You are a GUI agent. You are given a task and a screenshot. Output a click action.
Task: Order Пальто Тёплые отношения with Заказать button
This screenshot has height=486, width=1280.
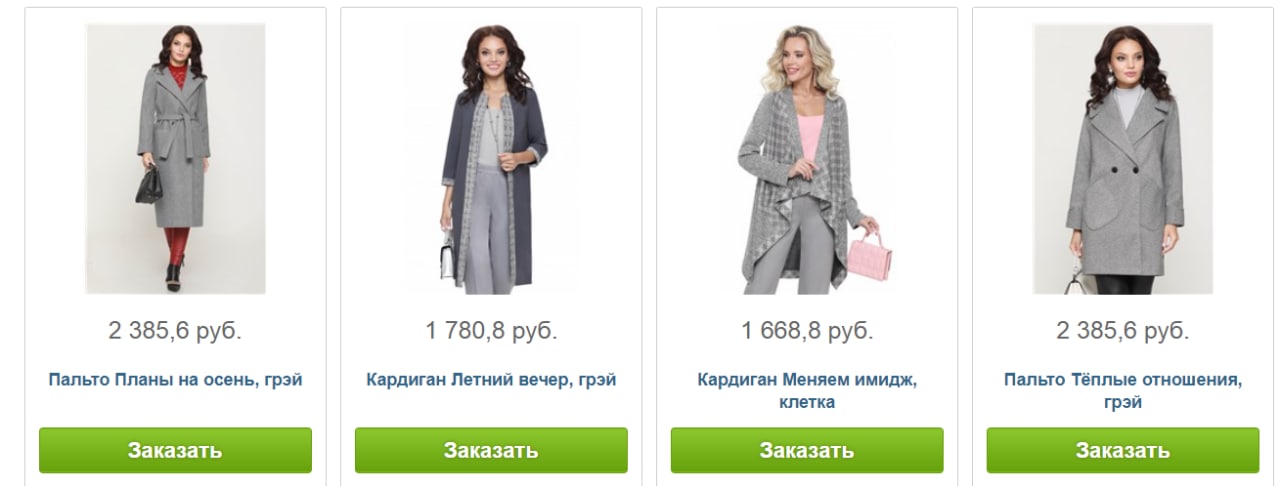tap(1123, 450)
